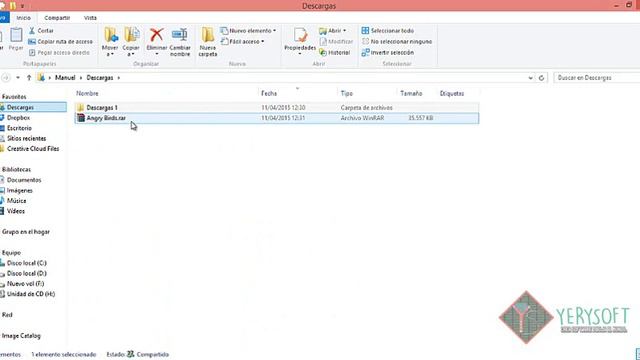Click Archivo WinRAR type cell
640x360 pixels.
tap(362, 118)
